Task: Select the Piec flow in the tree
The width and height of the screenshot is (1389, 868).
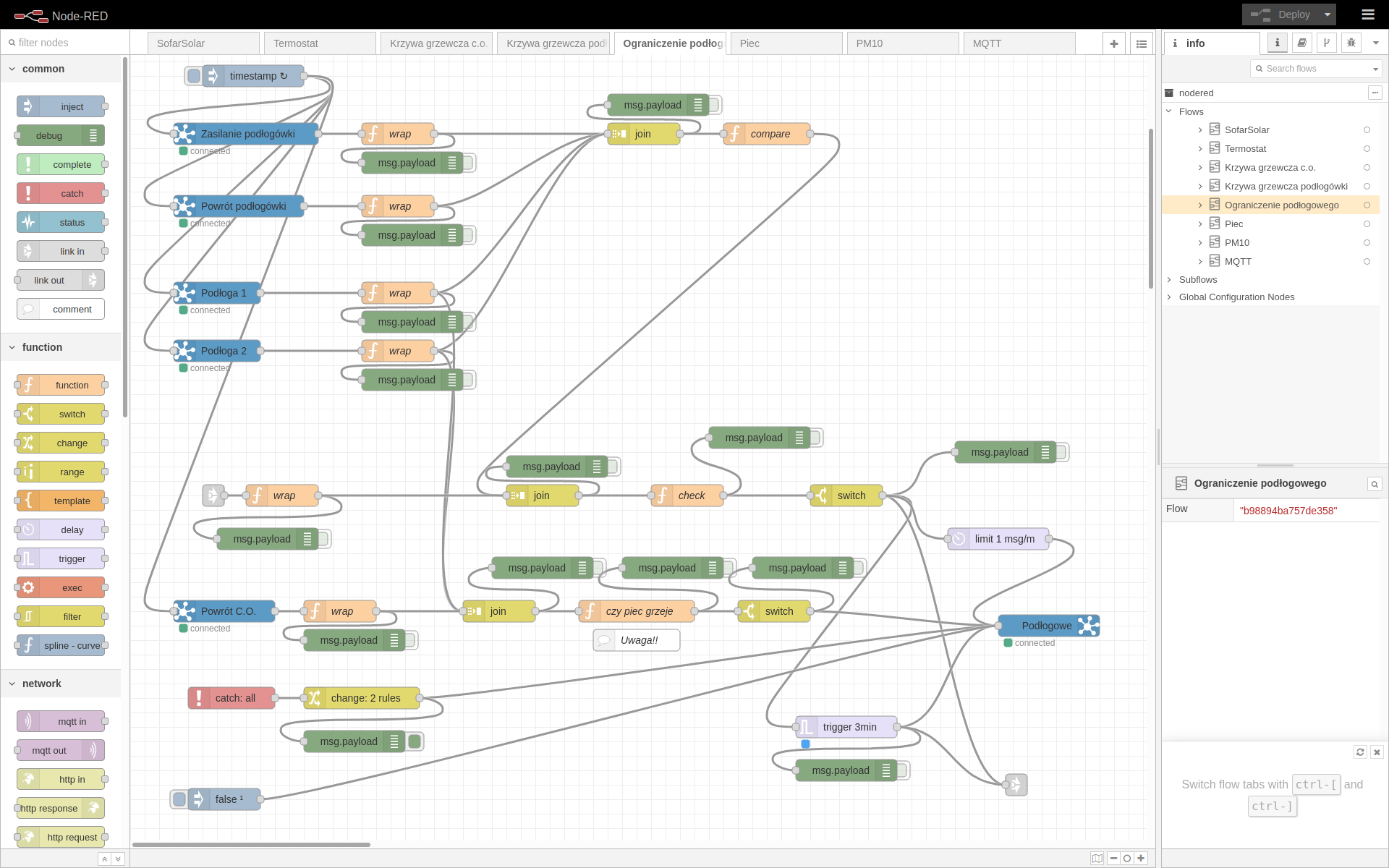Action: point(1233,224)
